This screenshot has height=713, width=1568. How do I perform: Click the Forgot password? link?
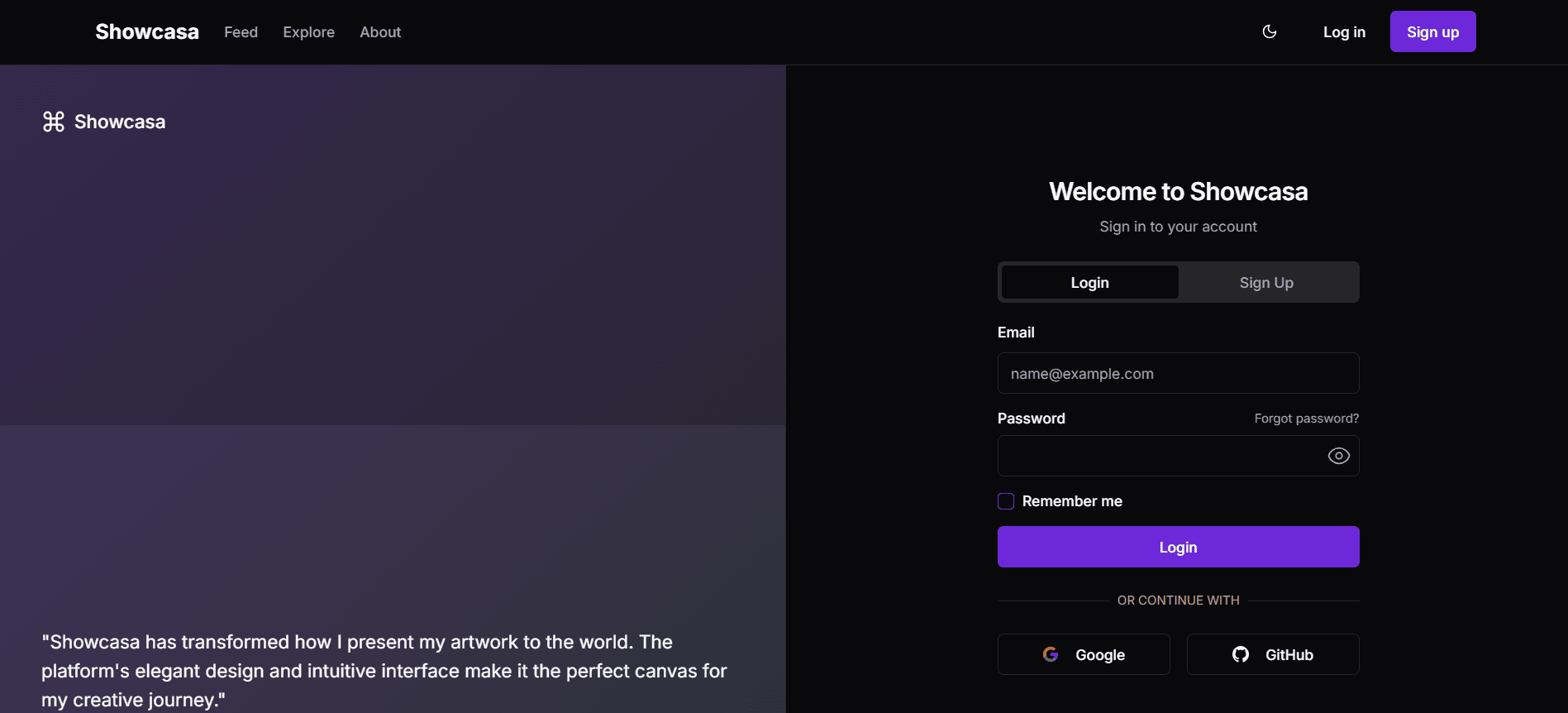pyautogui.click(x=1306, y=419)
